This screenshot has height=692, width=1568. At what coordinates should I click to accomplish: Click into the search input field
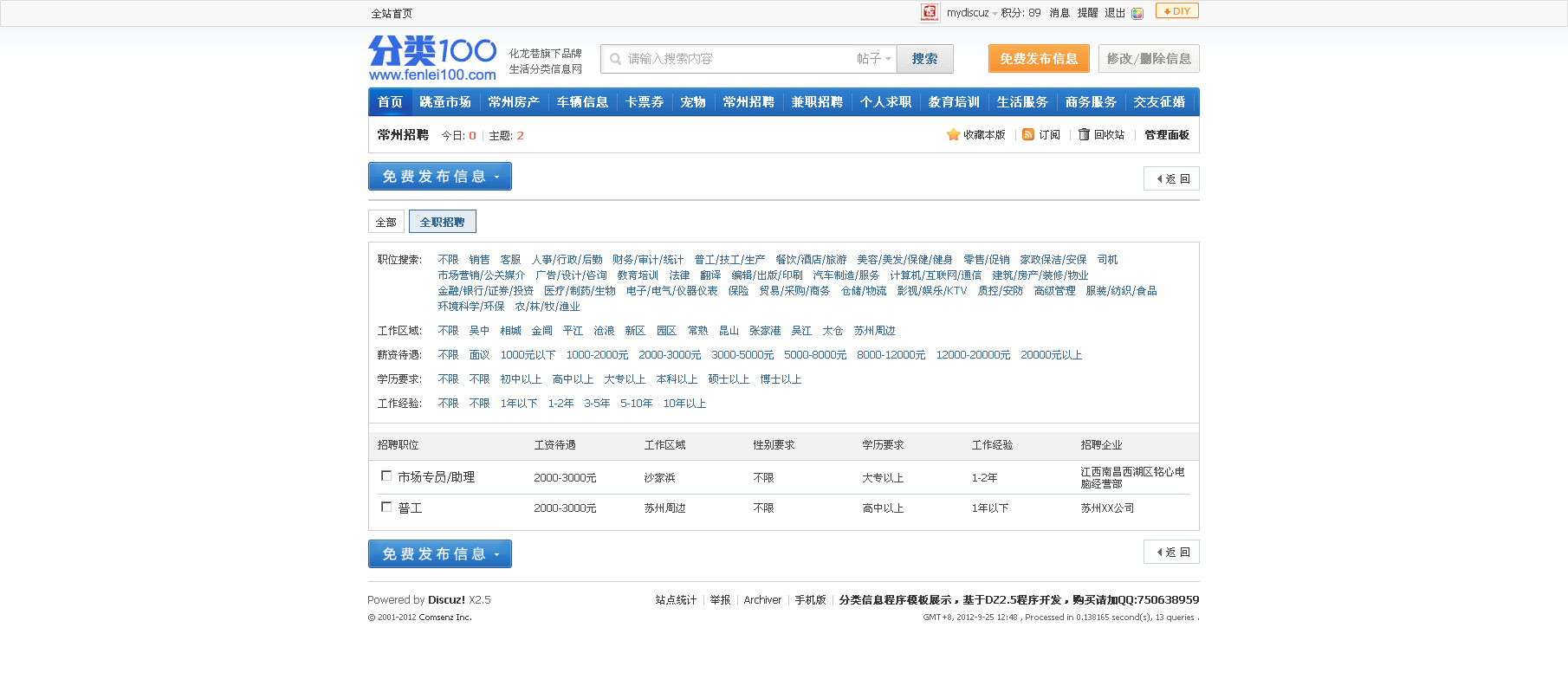click(x=736, y=59)
